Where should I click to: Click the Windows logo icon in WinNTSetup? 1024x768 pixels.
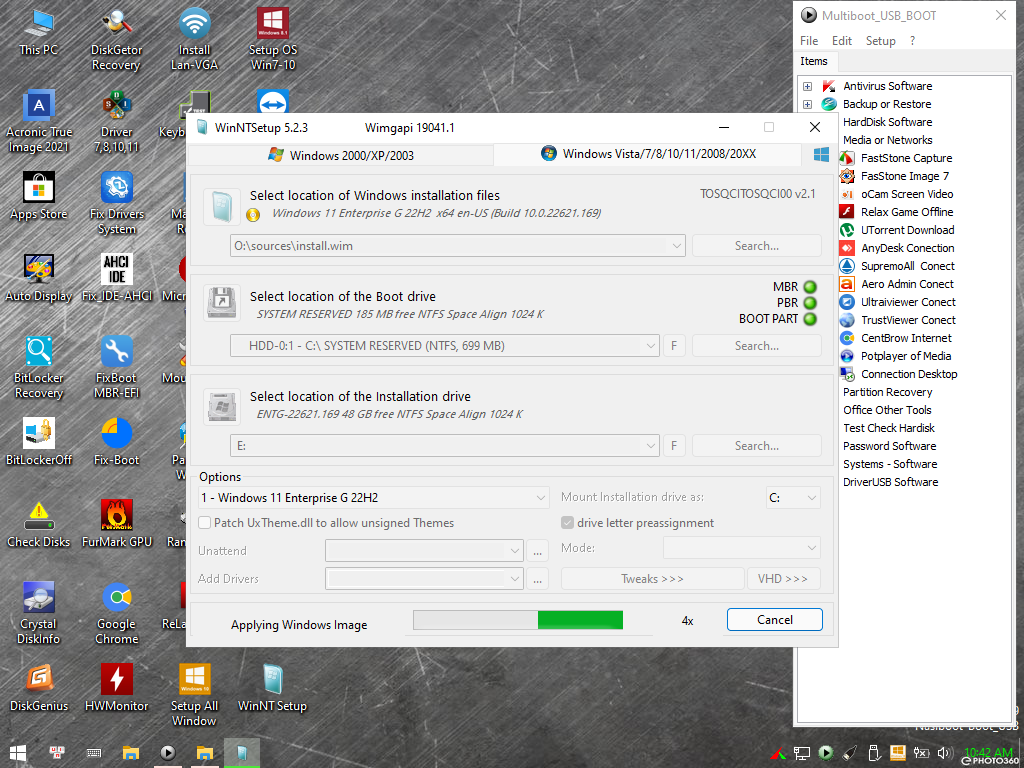(821, 155)
